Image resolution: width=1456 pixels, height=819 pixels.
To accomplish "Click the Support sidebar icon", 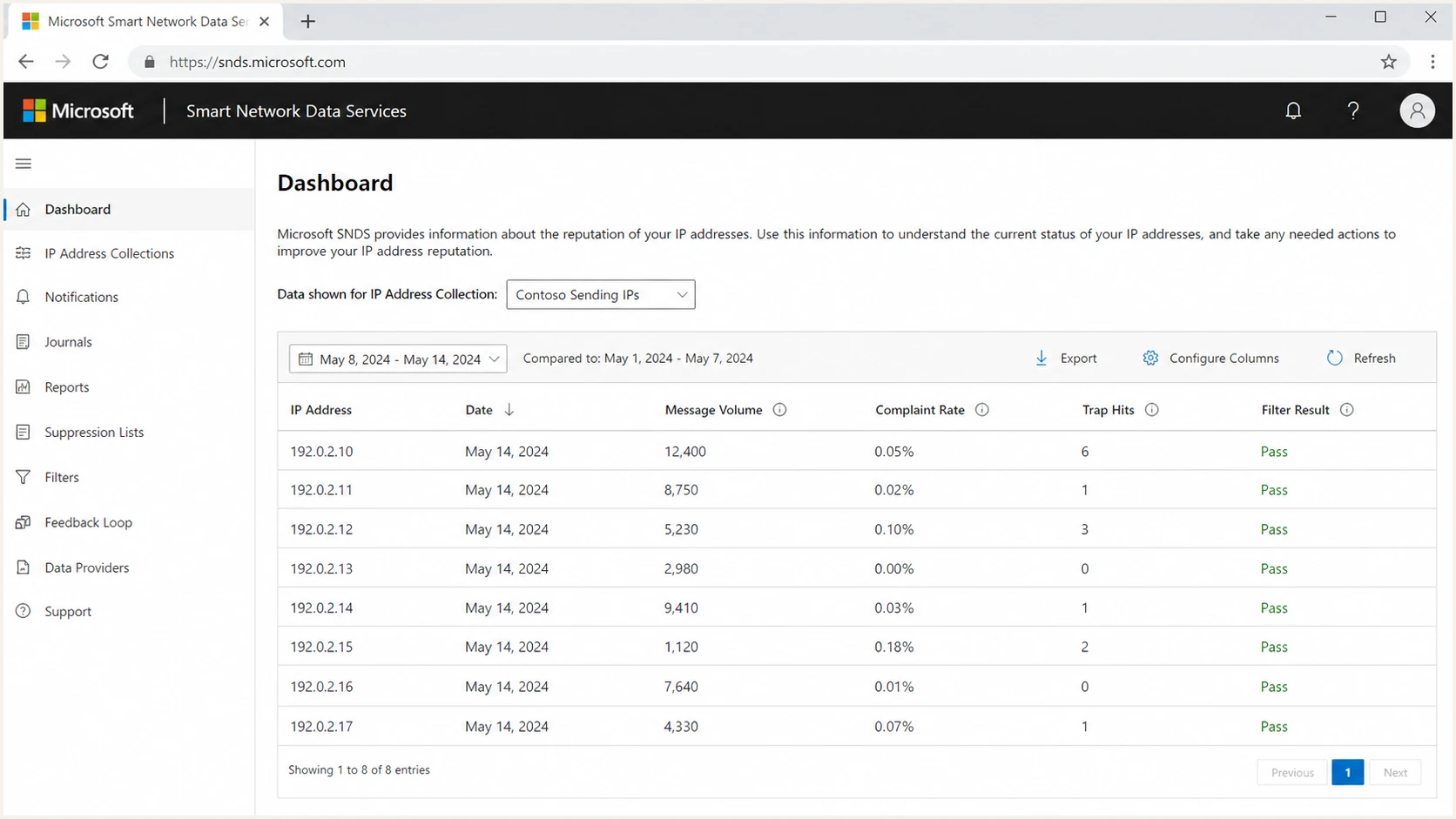I will point(24,611).
